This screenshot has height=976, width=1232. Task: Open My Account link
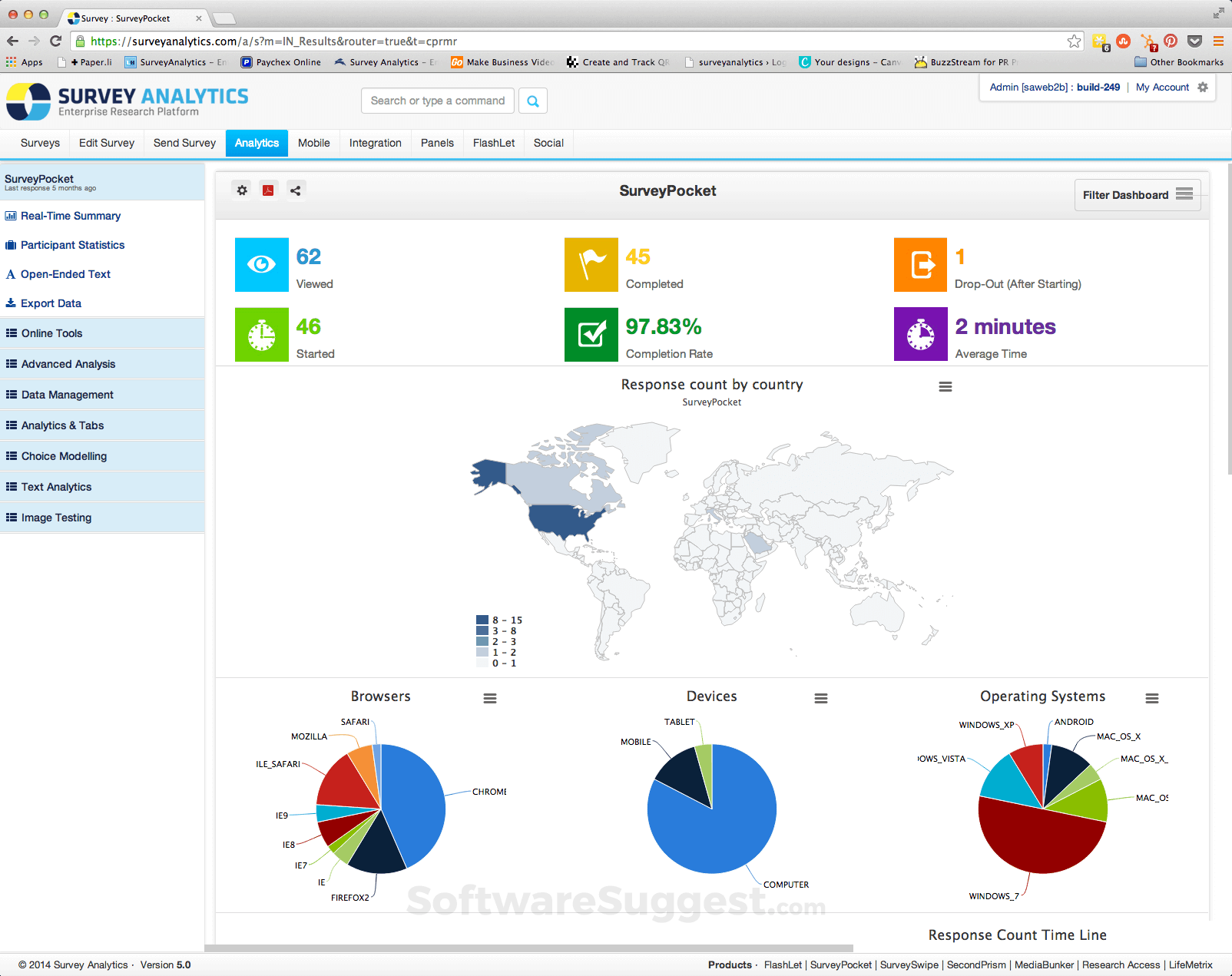[x=1162, y=87]
